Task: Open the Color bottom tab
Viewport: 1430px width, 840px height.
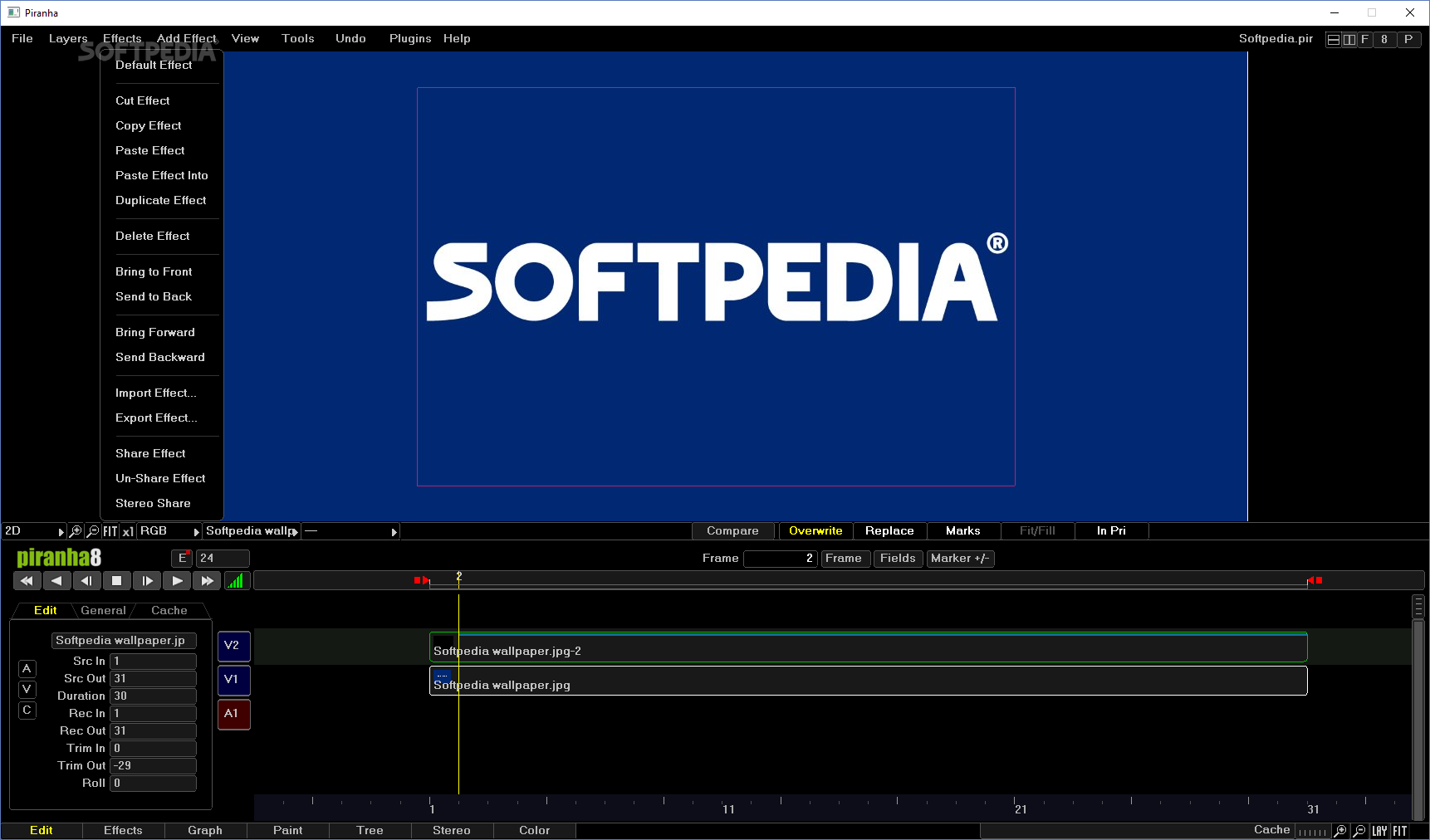Action: (535, 831)
